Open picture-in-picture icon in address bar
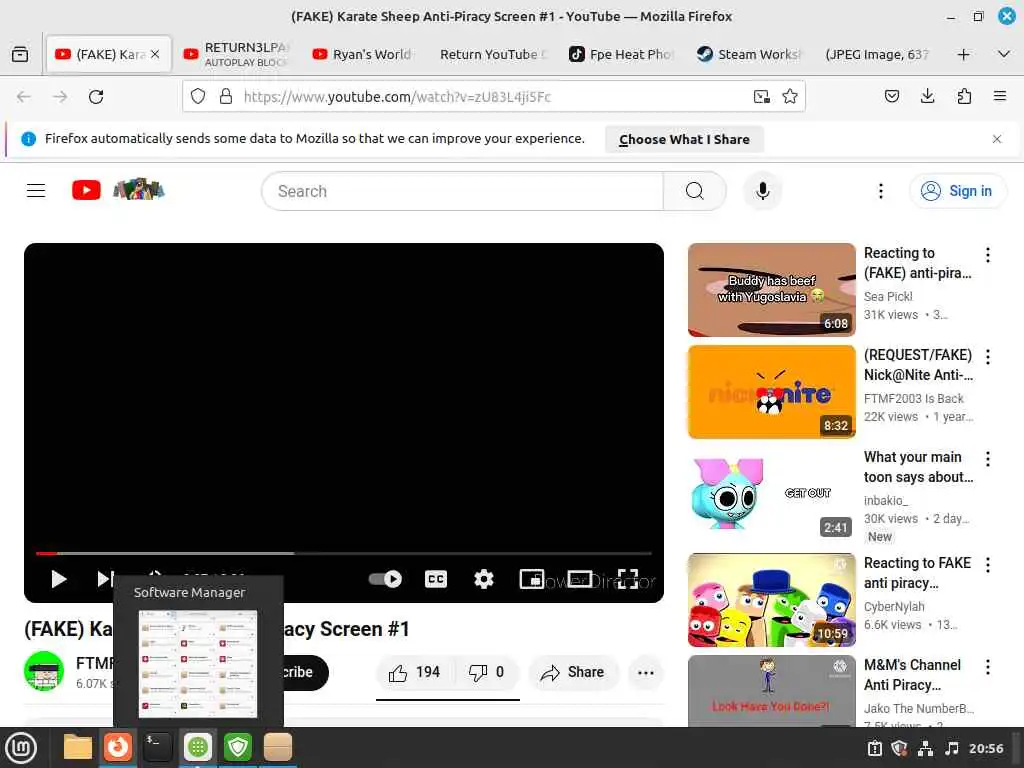This screenshot has width=1024, height=768. coord(761,97)
